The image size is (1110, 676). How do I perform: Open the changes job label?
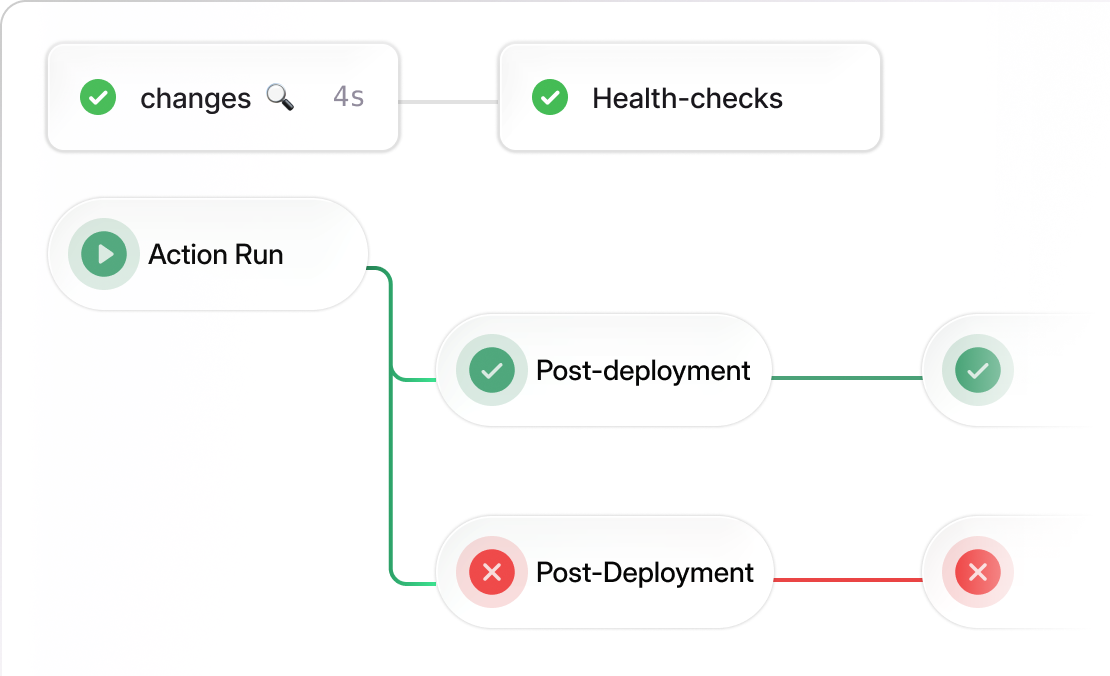point(196,98)
